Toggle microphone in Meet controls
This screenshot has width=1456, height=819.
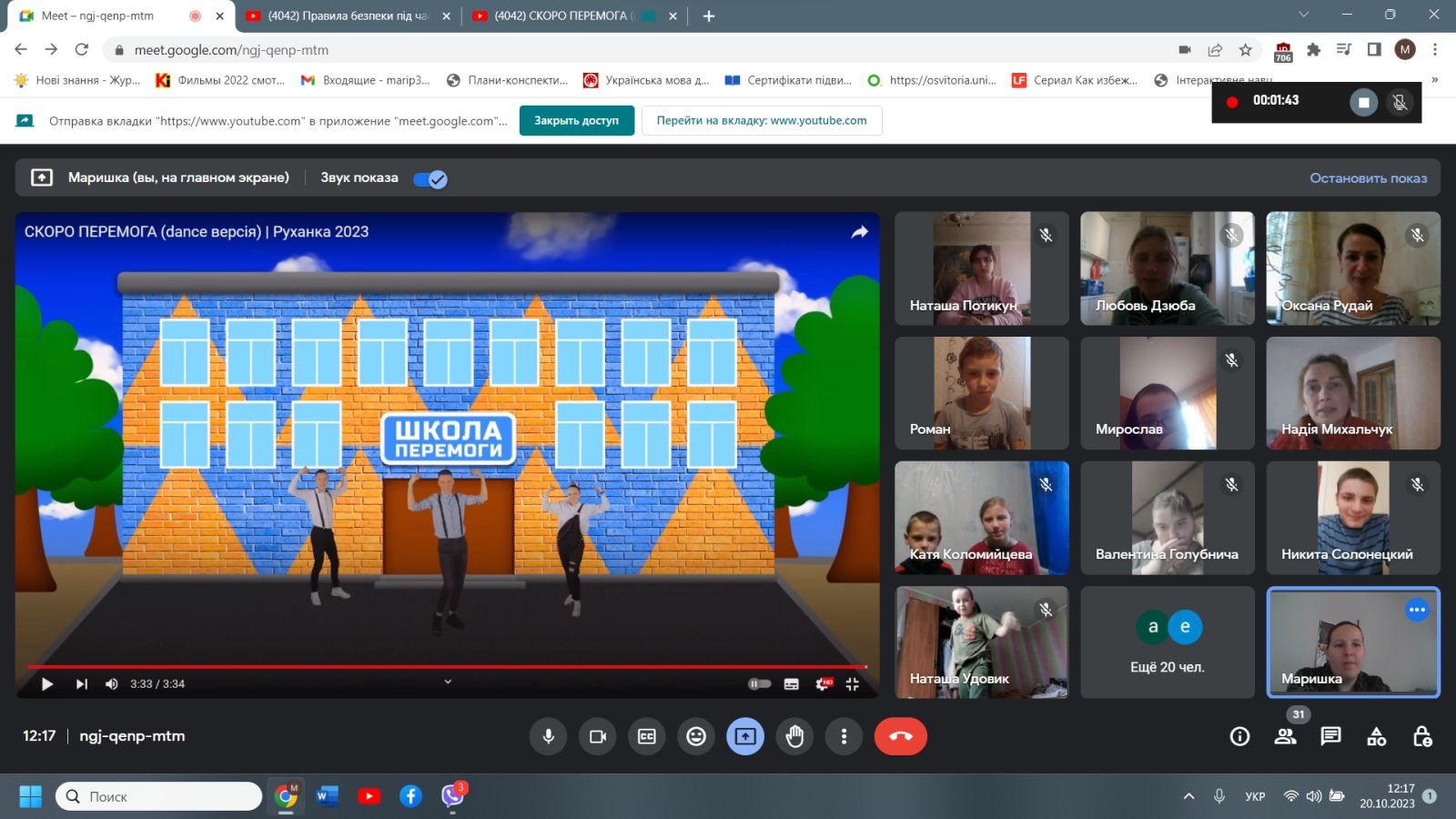tap(549, 736)
